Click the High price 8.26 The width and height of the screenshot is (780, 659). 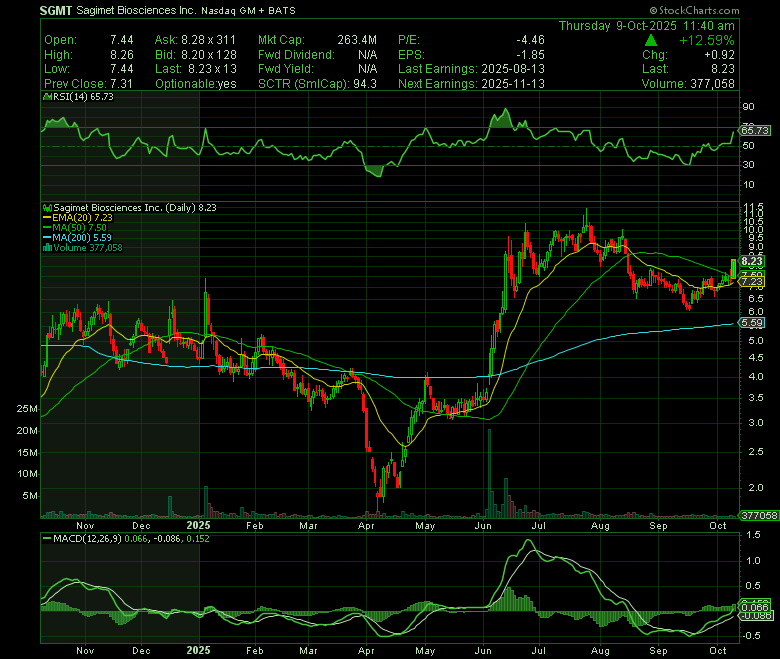122,55
